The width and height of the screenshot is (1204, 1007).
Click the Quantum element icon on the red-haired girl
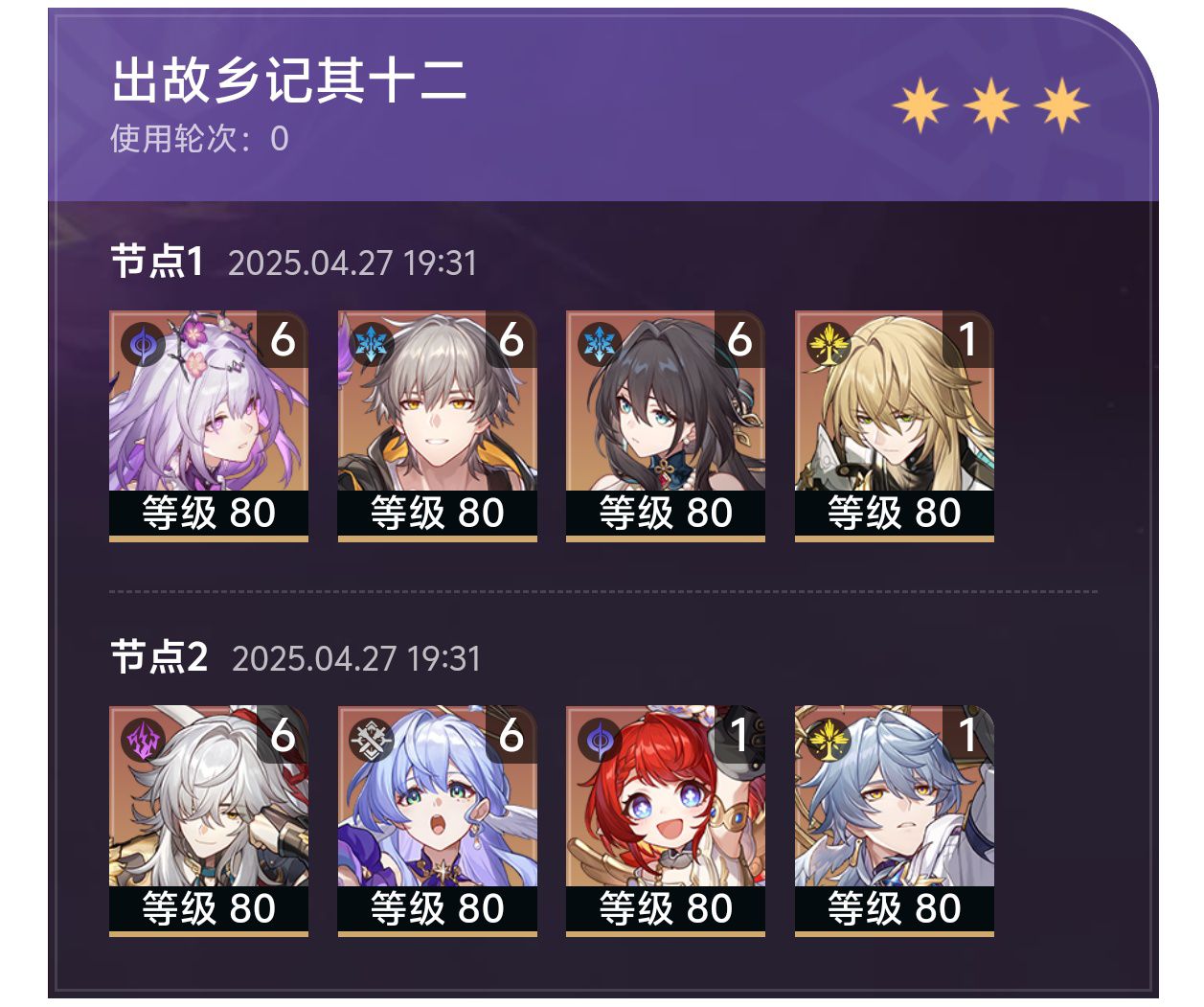(600, 741)
